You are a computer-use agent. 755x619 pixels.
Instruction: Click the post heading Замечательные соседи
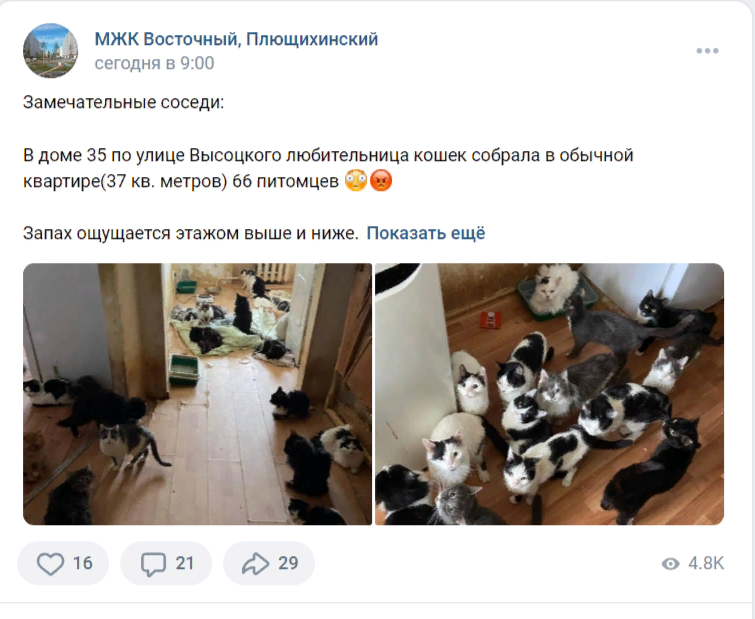(123, 103)
